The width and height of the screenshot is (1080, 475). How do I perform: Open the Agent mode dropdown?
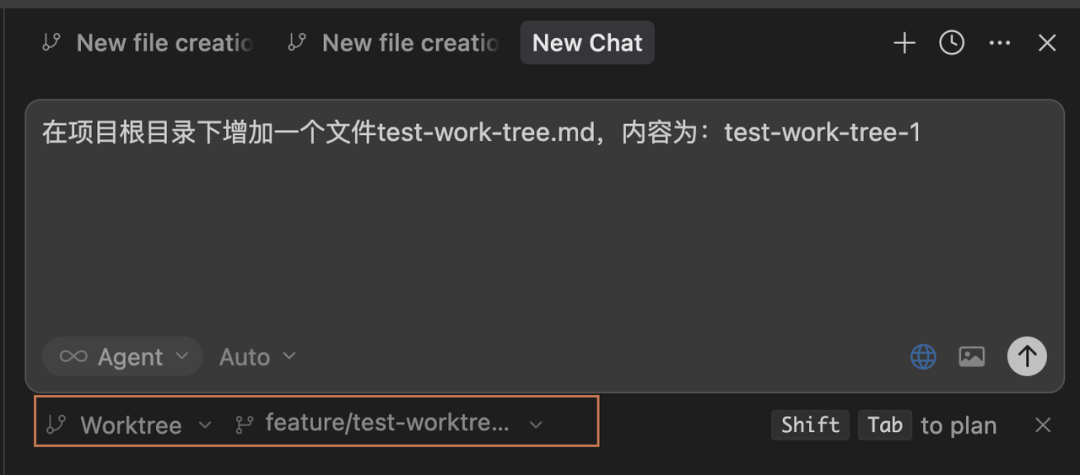tap(122, 357)
